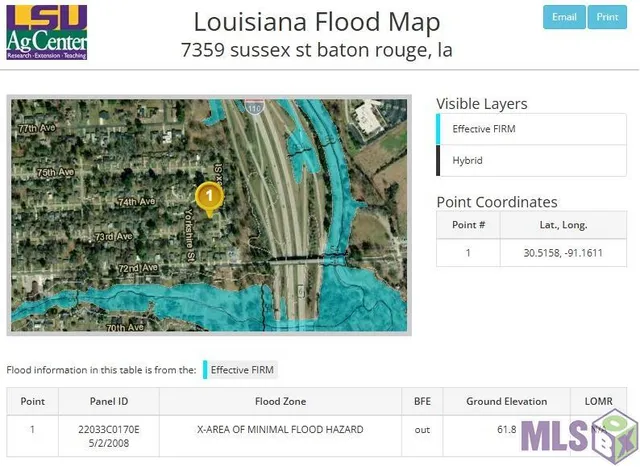
Task: Click the Flood Zone column header
Action: point(280,402)
